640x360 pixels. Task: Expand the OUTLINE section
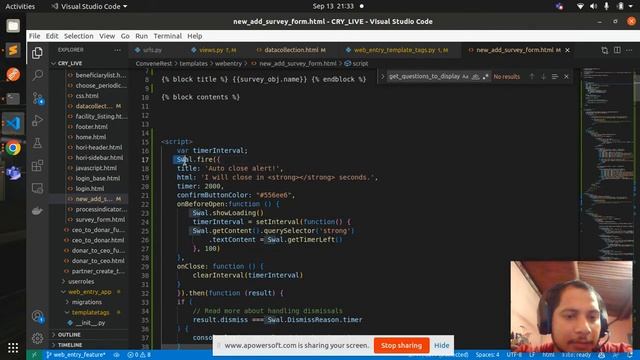69,335
